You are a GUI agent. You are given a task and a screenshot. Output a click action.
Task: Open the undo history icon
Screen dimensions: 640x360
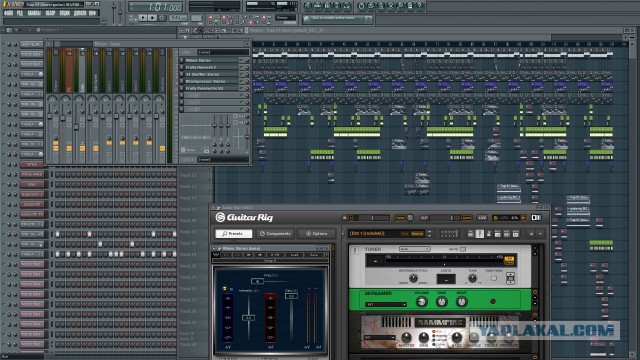pyautogui.click(x=361, y=6)
